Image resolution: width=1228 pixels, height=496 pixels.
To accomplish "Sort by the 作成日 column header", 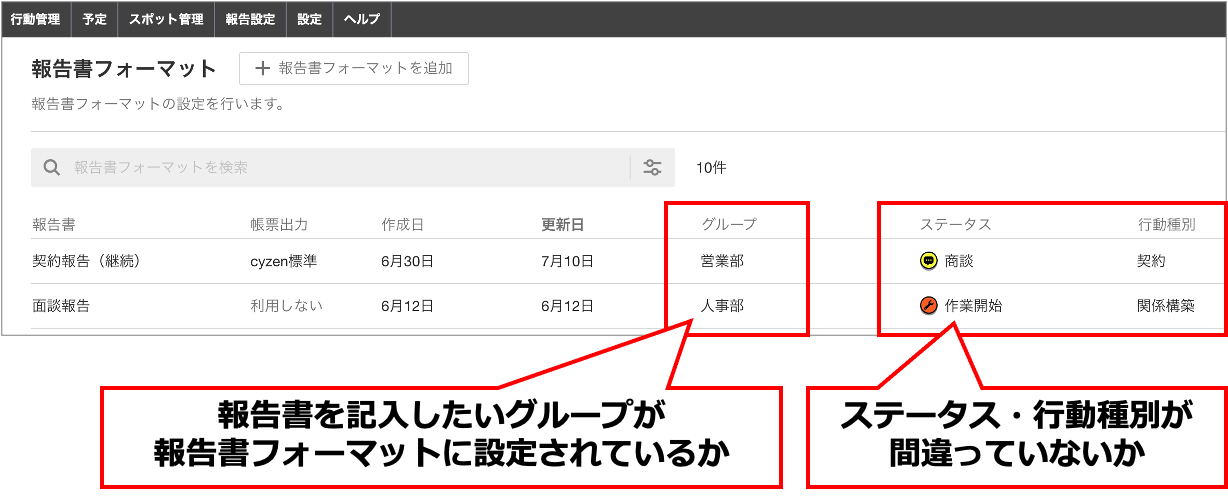I will pos(403,224).
